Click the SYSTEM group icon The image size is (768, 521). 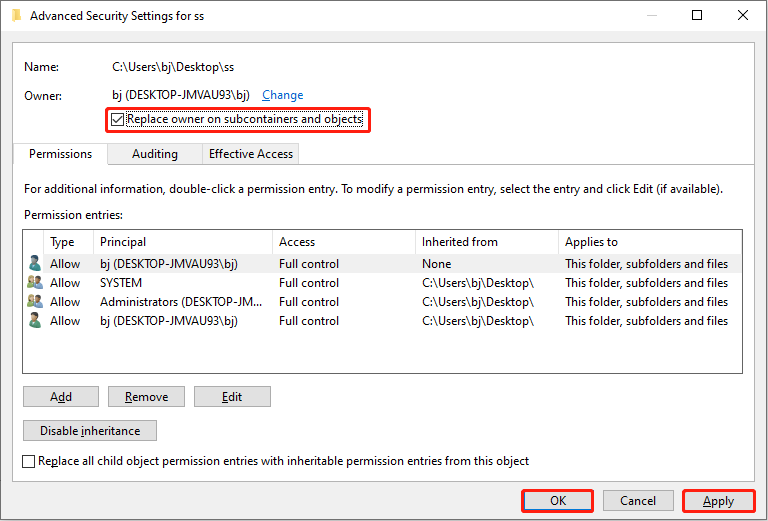35,283
